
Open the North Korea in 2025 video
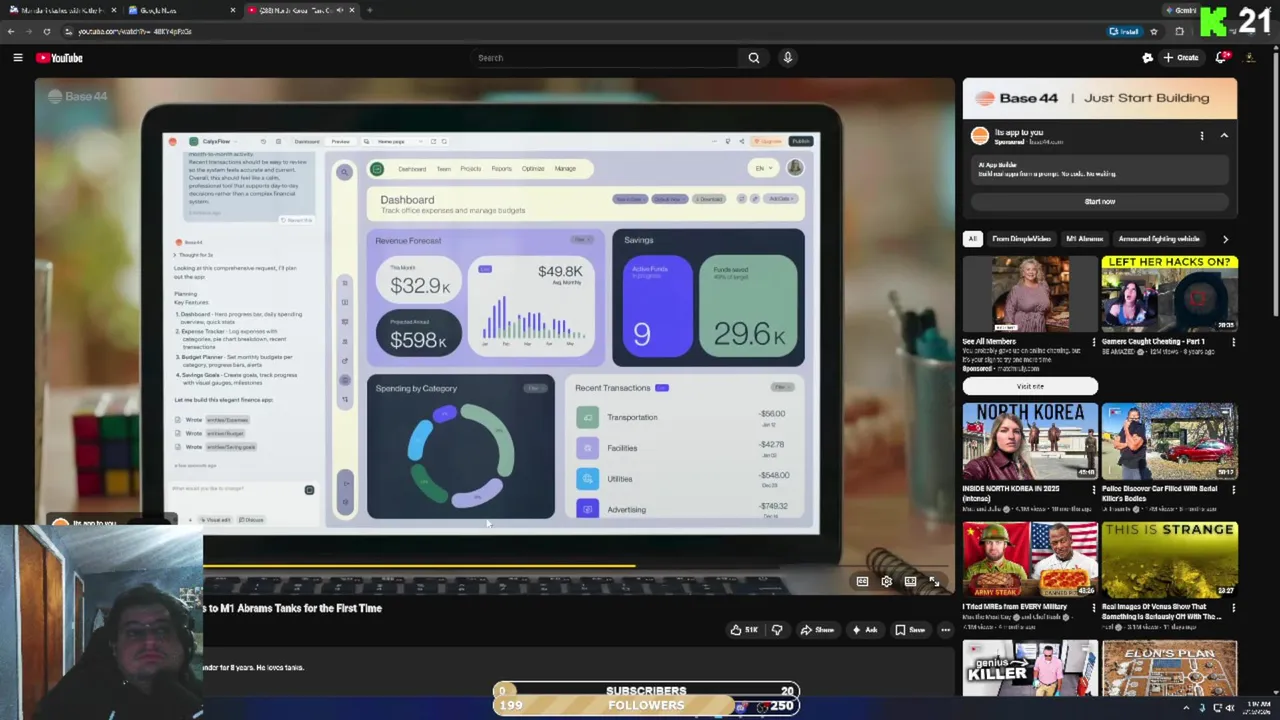1030,441
